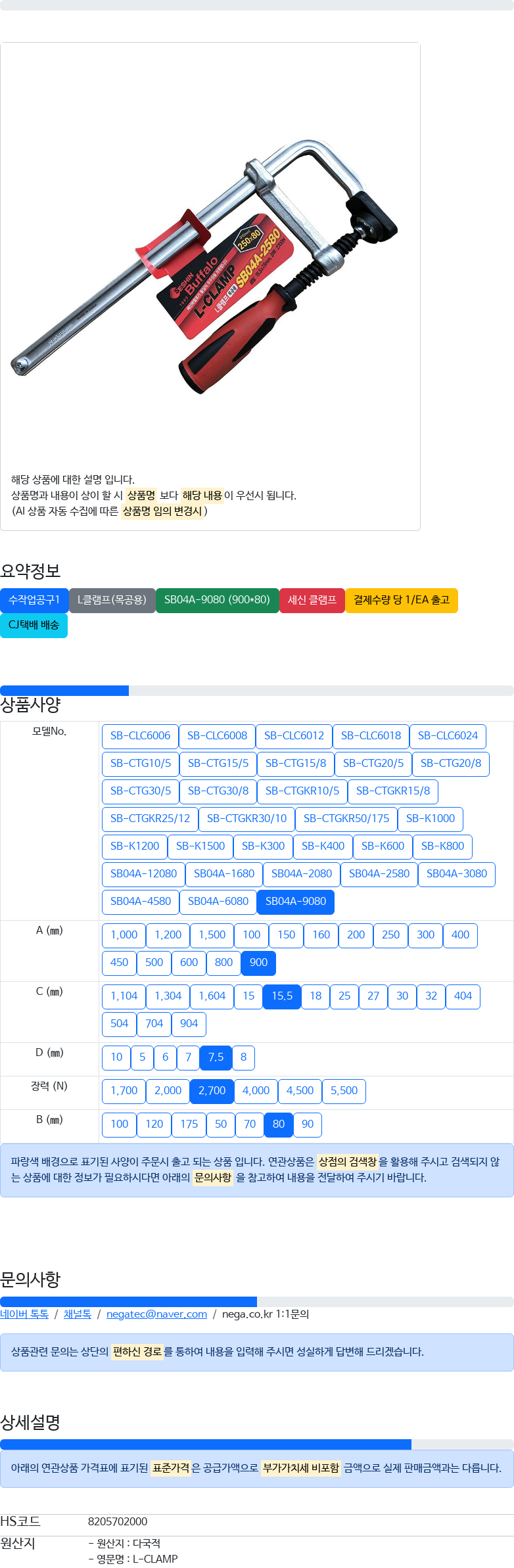The height and width of the screenshot is (1568, 514).
Task: Select model SB-CTG30/5
Action: coord(141,791)
